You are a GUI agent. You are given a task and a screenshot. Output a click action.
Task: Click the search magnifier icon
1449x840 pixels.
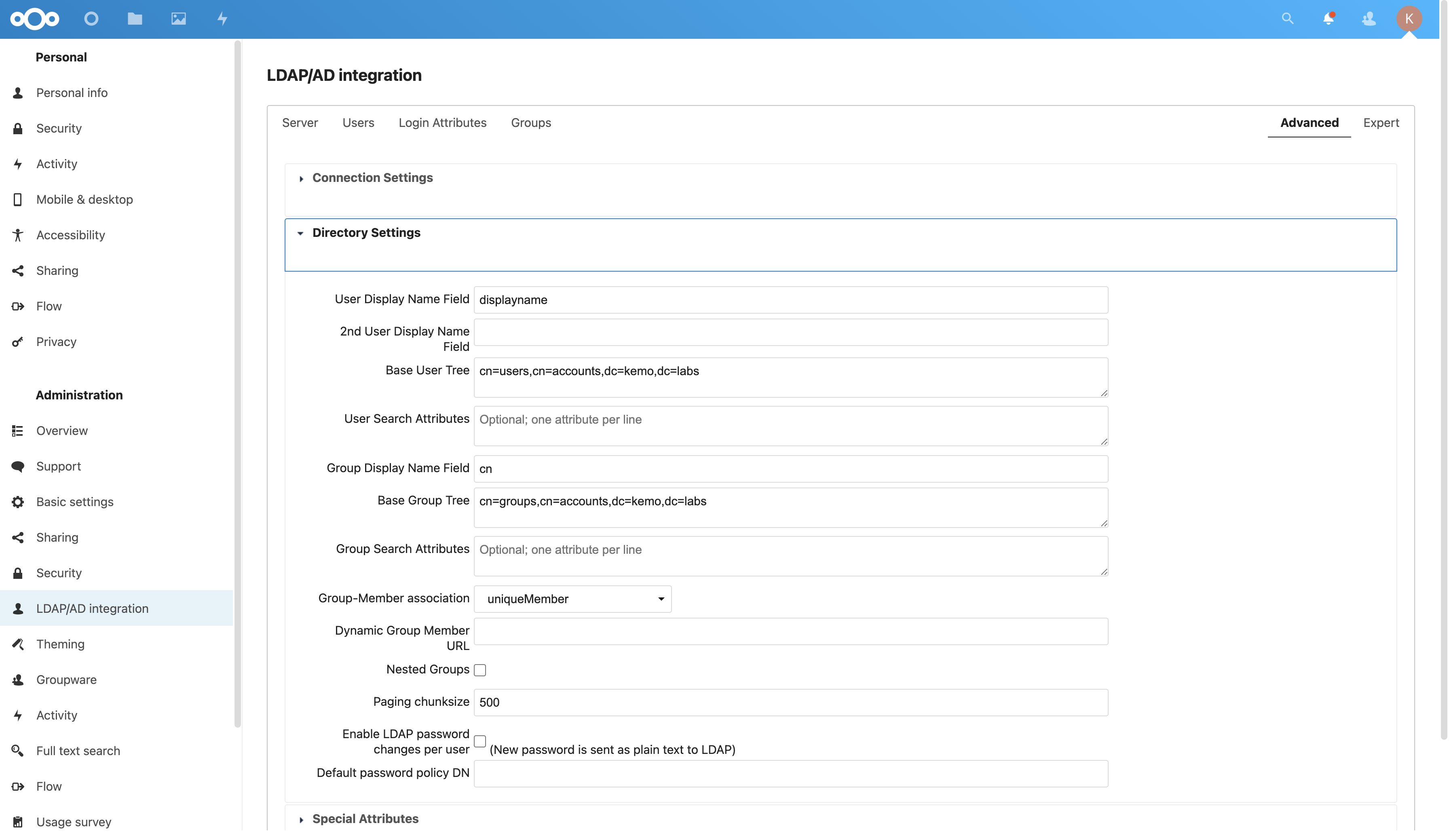click(x=1287, y=19)
